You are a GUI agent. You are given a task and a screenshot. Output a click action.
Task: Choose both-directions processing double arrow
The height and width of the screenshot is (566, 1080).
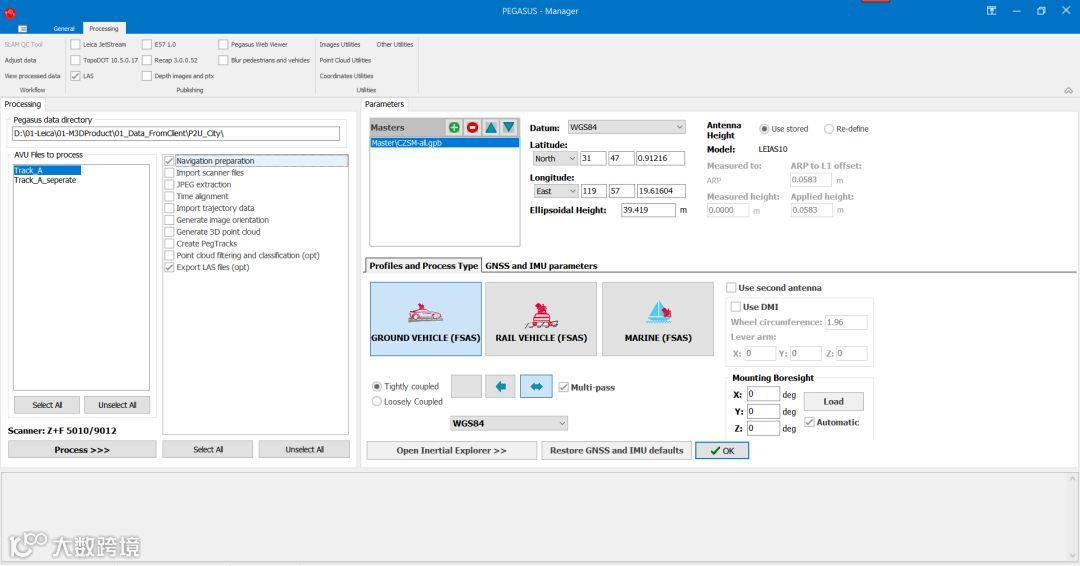pyautogui.click(x=536, y=386)
